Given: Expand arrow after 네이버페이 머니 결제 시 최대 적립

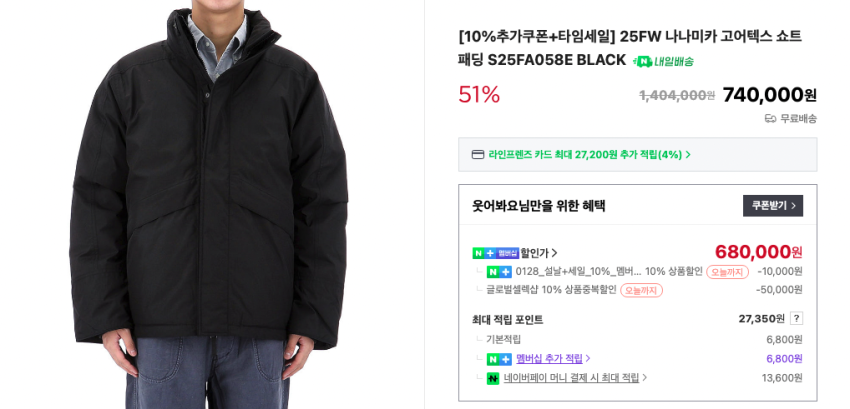Looking at the screenshot, I should pos(645,378).
